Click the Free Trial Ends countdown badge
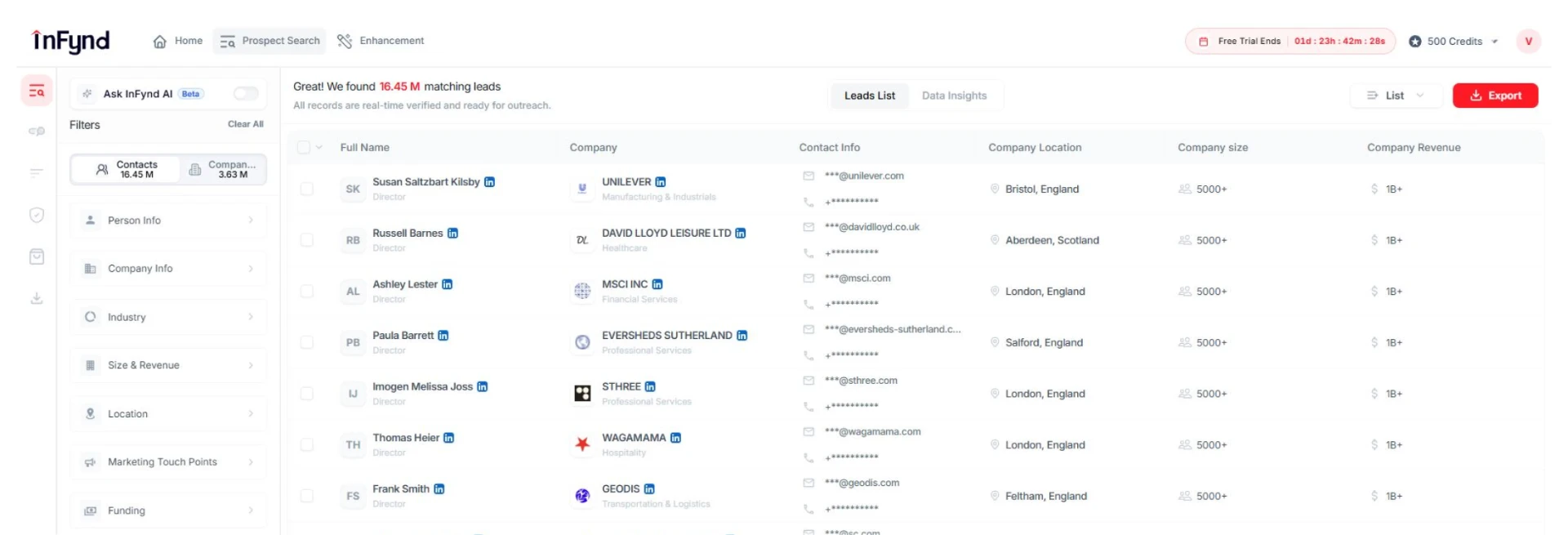The width and height of the screenshot is (1568, 535). click(x=1291, y=41)
